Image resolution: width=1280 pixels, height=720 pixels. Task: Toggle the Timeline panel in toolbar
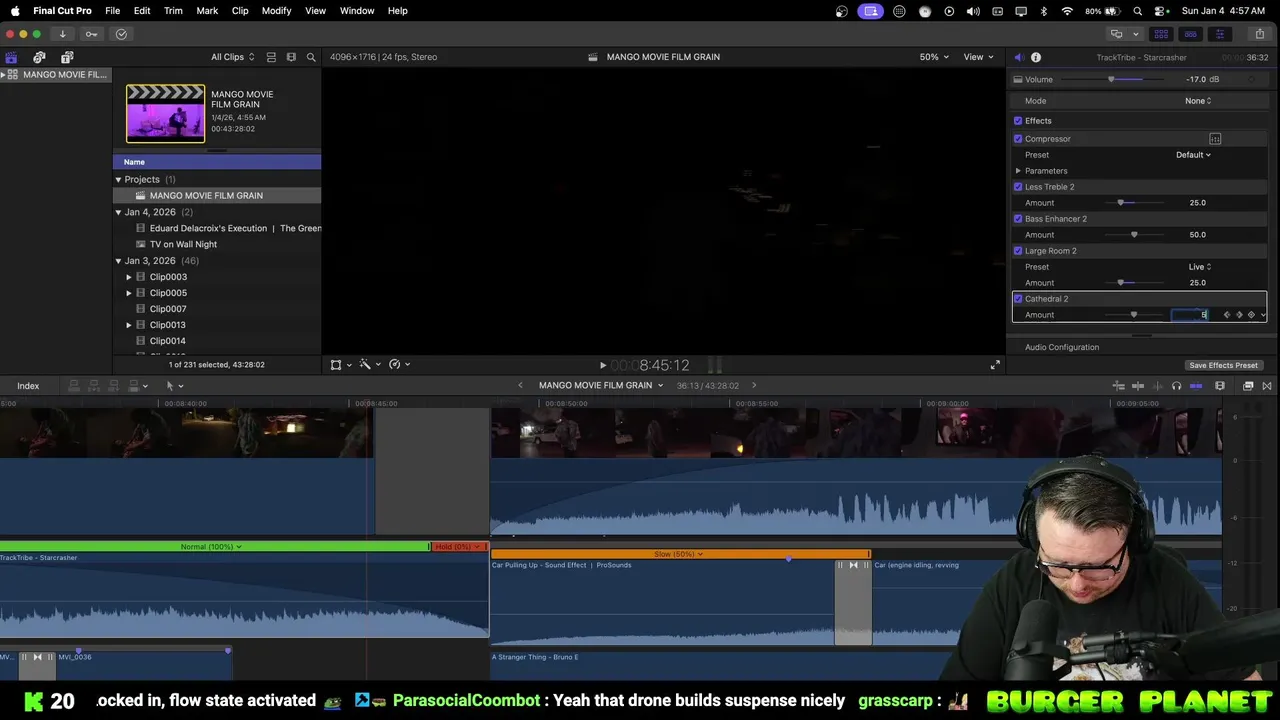tap(1190, 34)
